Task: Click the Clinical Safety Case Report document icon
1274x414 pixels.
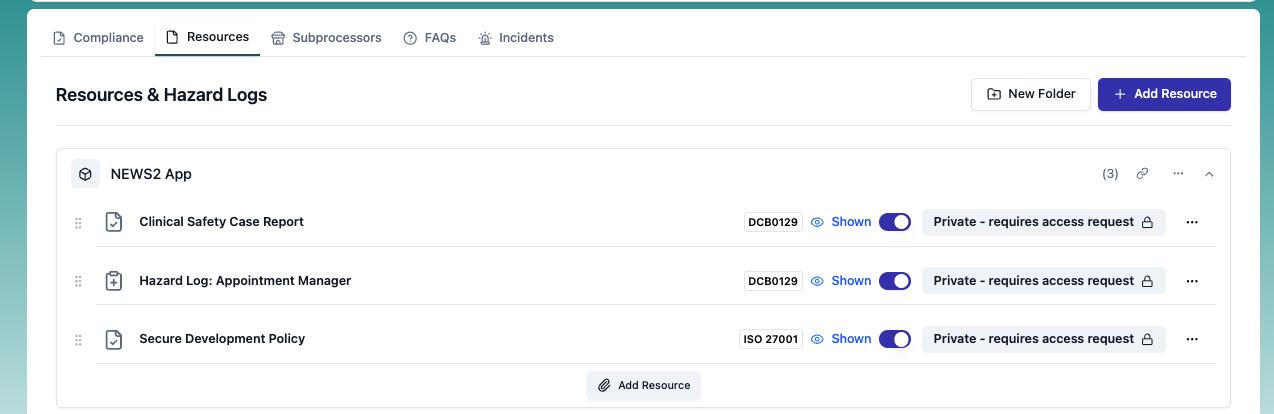Action: click(114, 222)
